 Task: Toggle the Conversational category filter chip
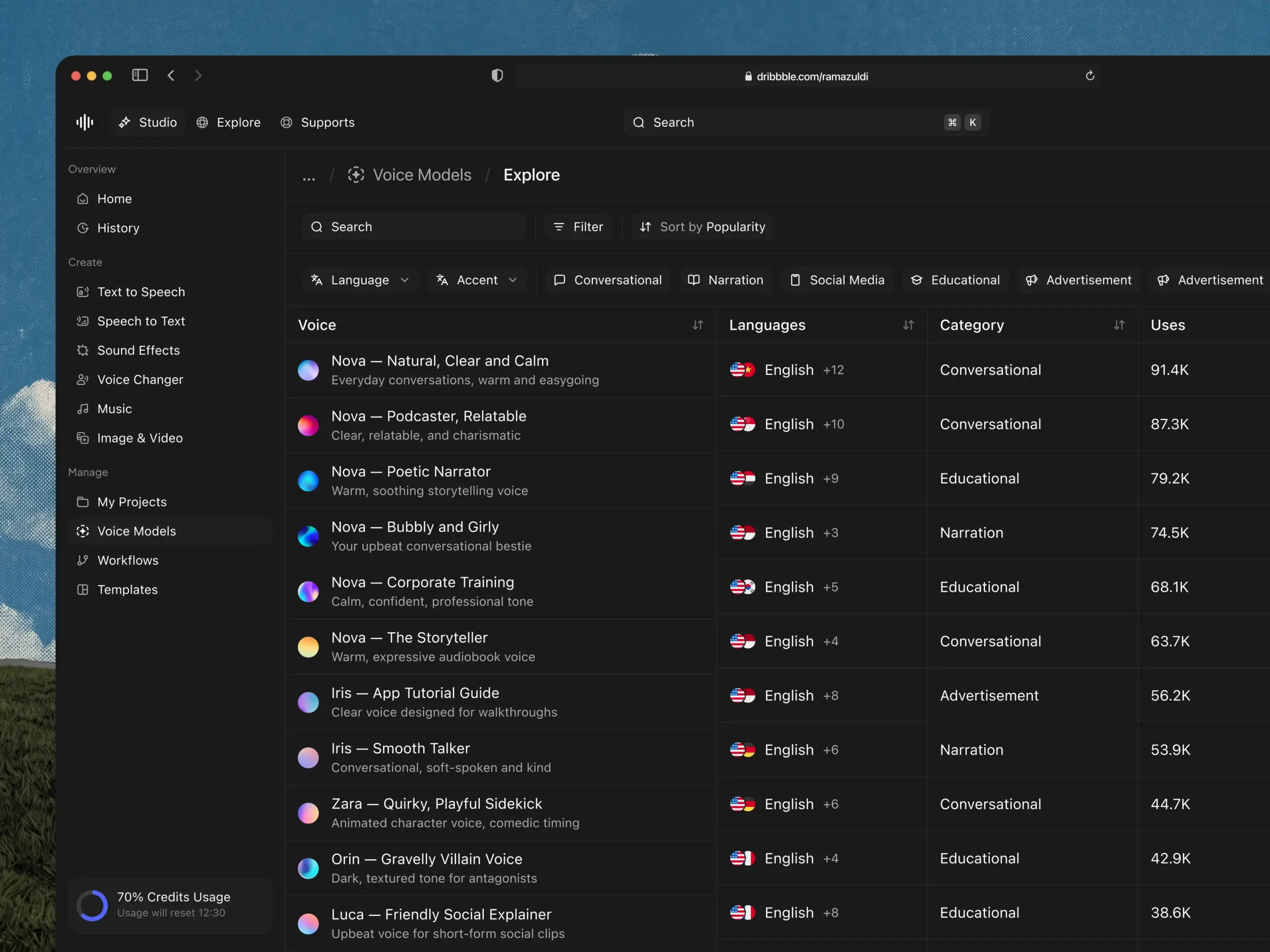pyautogui.click(x=607, y=280)
